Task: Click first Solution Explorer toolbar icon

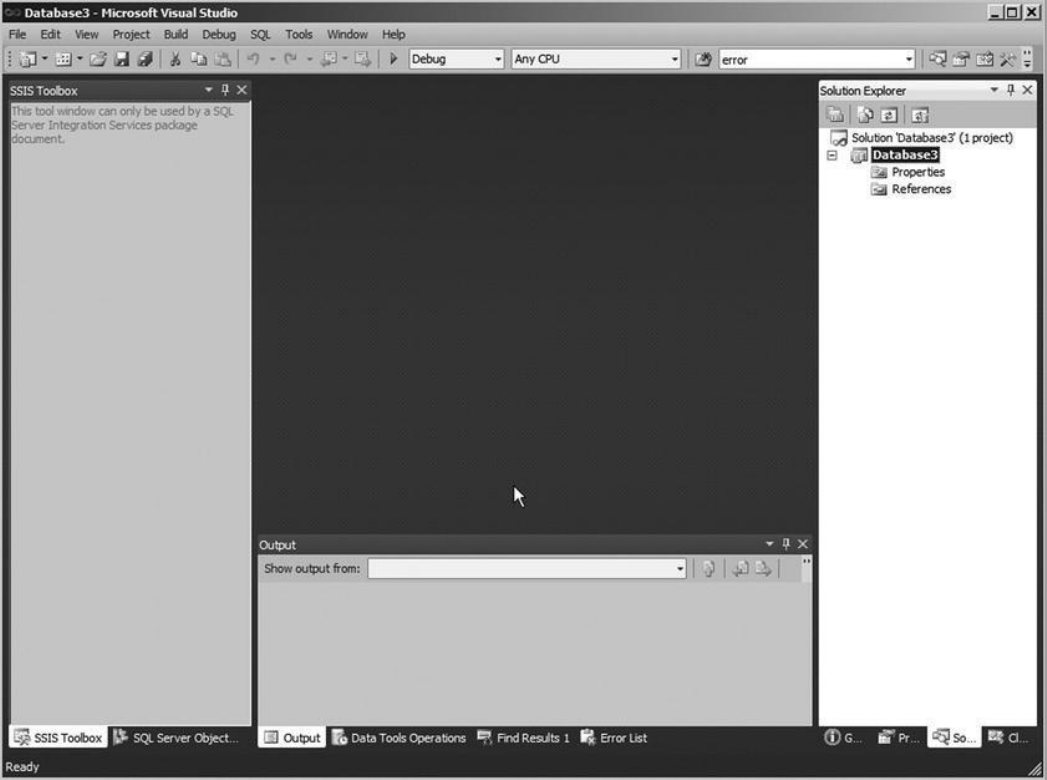Action: [x=835, y=115]
